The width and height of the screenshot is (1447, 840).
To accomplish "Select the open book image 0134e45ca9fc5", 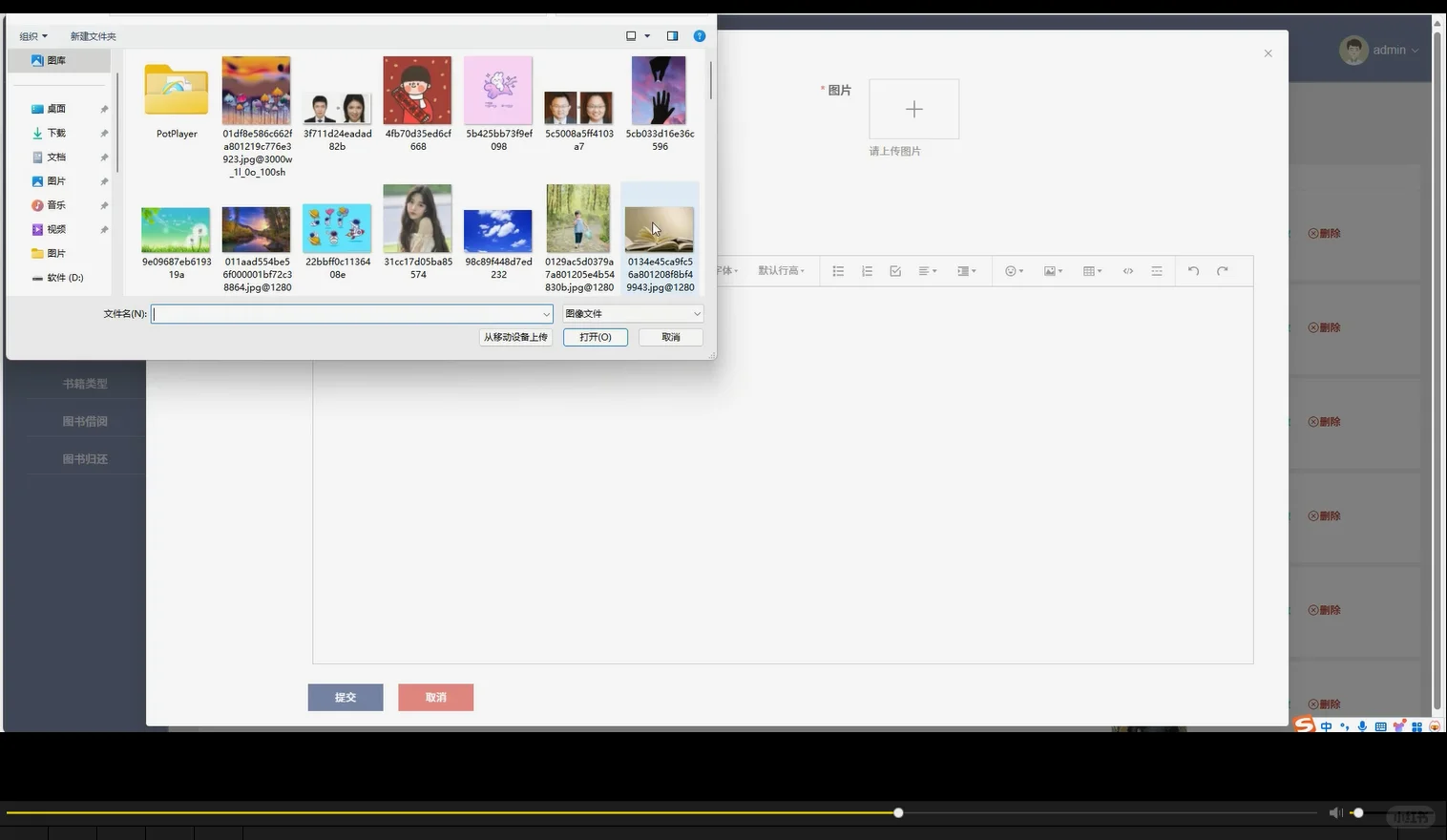I will [x=660, y=239].
